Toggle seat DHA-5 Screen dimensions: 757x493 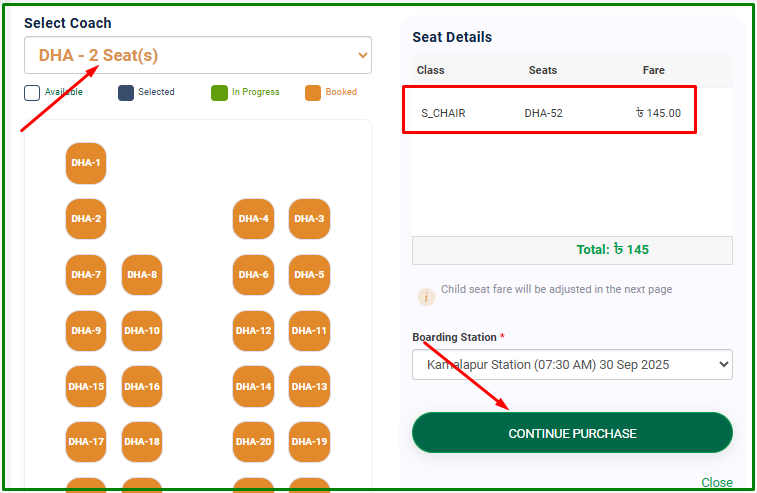(x=309, y=275)
